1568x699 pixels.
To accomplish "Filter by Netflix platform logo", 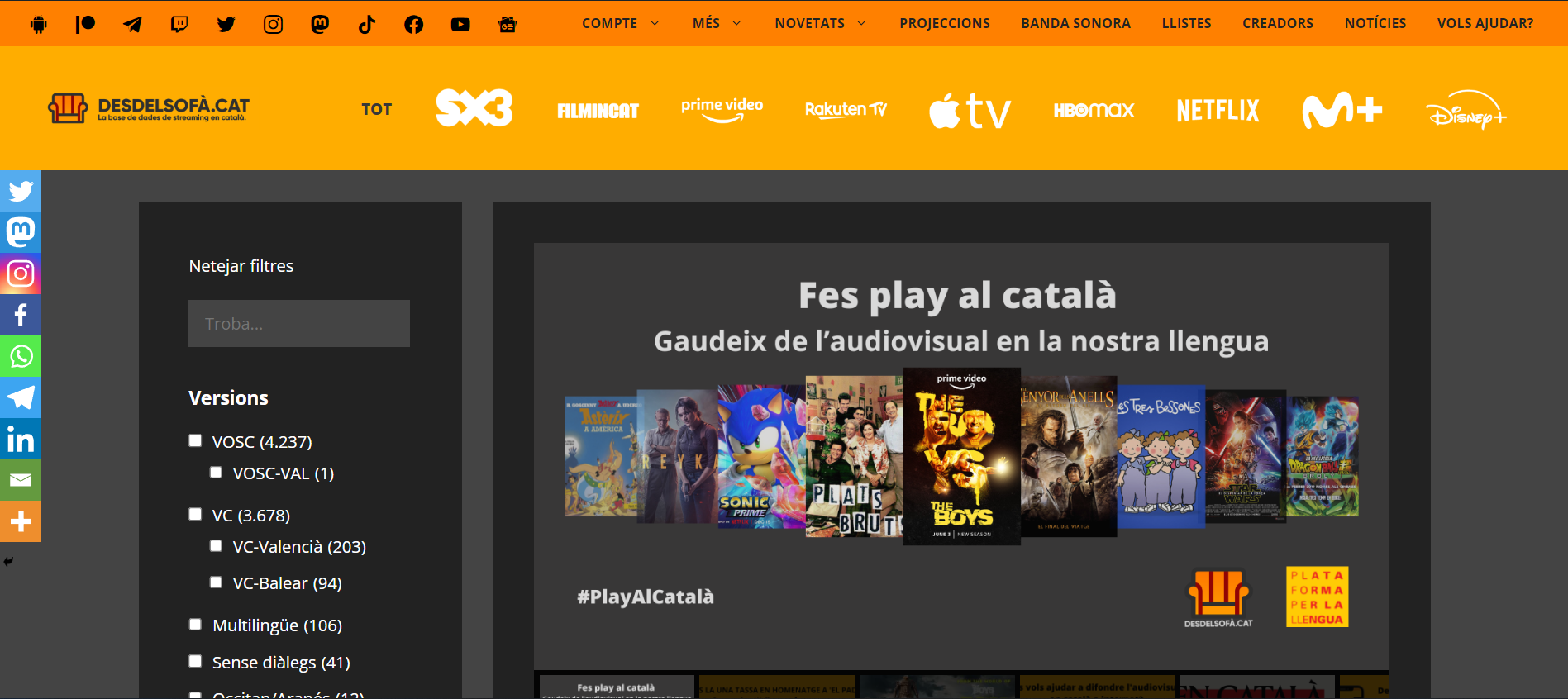I will coord(1218,110).
